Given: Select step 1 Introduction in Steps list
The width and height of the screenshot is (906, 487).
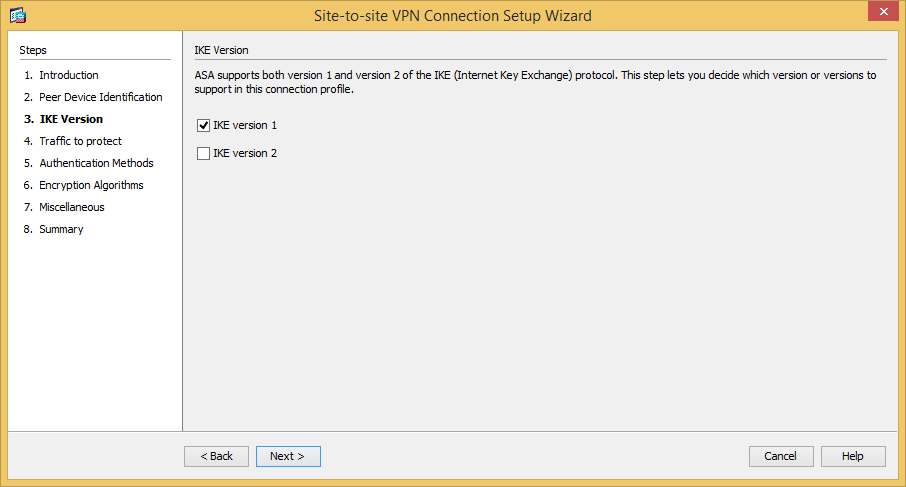Looking at the screenshot, I should click(61, 75).
